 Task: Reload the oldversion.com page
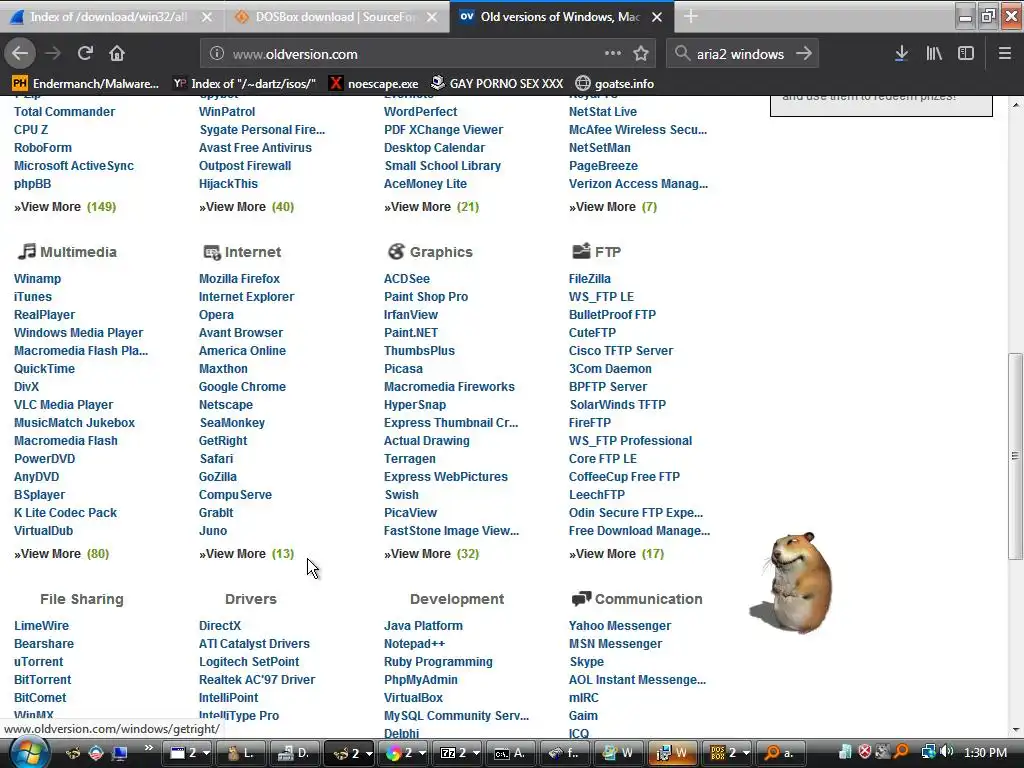coord(85,53)
